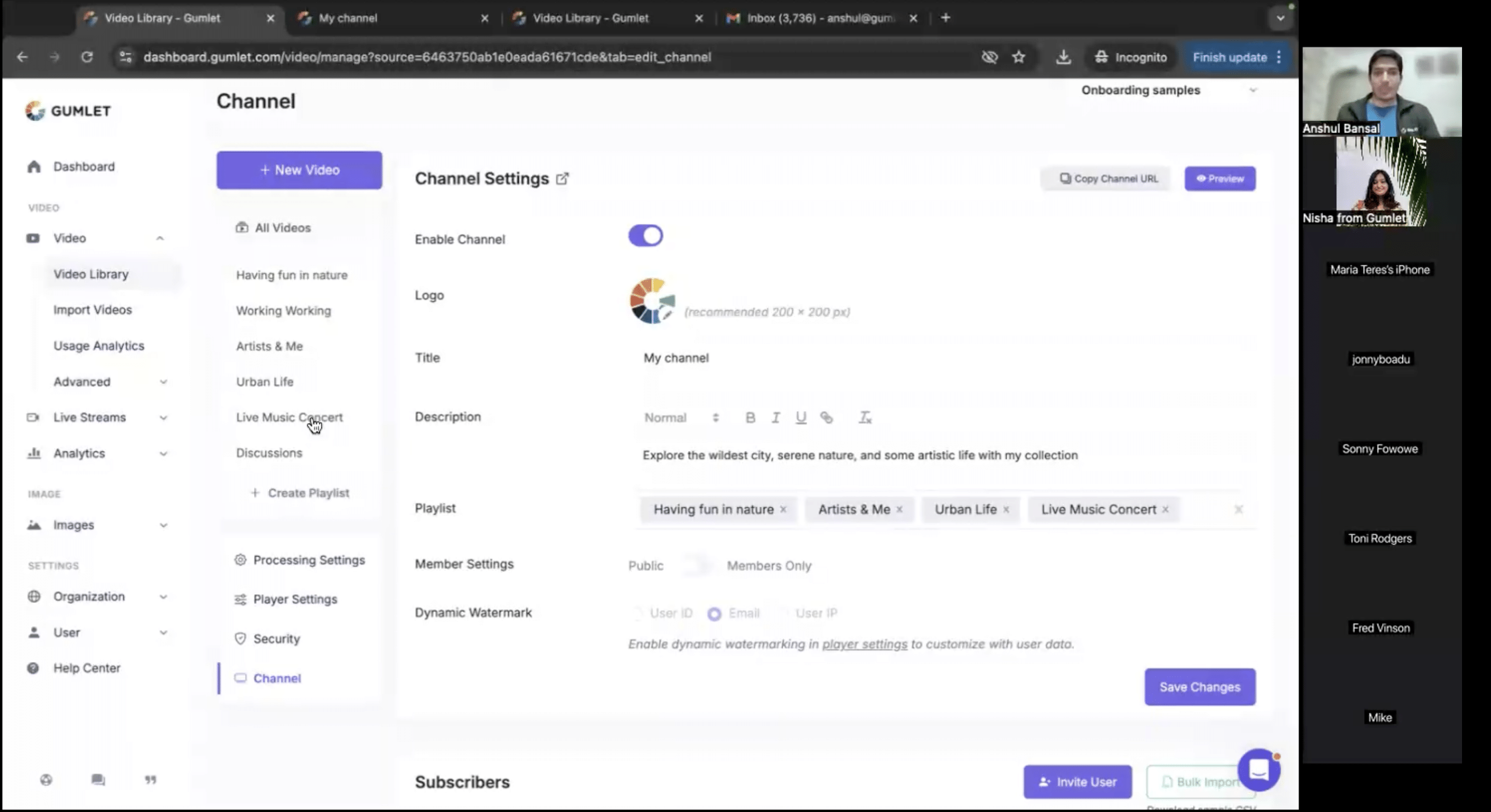
Task: Expand the Organization sidebar section
Action: tap(163, 597)
